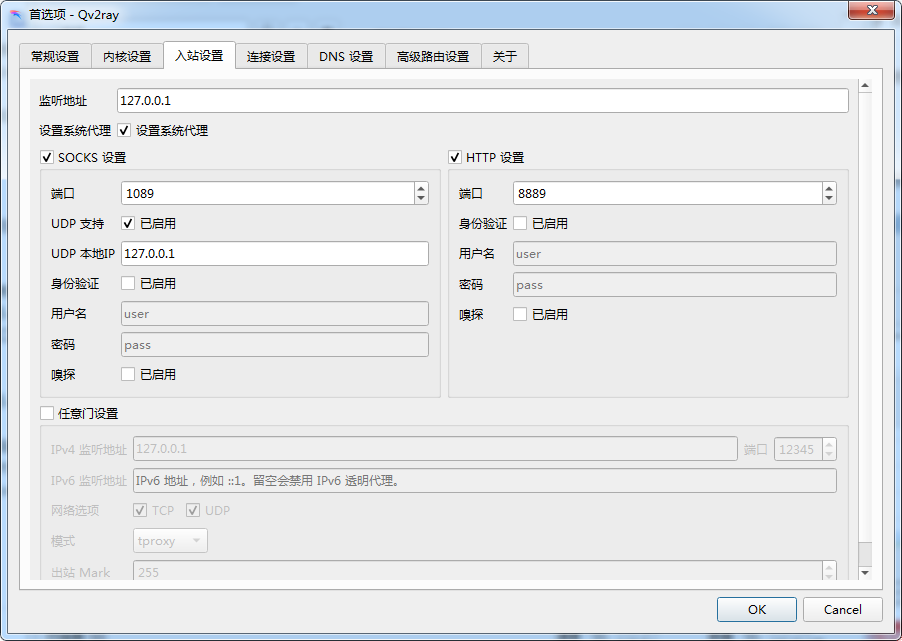902x641 pixels.
Task: Go to the 连接设置 tab
Action: pyautogui.click(x=271, y=56)
